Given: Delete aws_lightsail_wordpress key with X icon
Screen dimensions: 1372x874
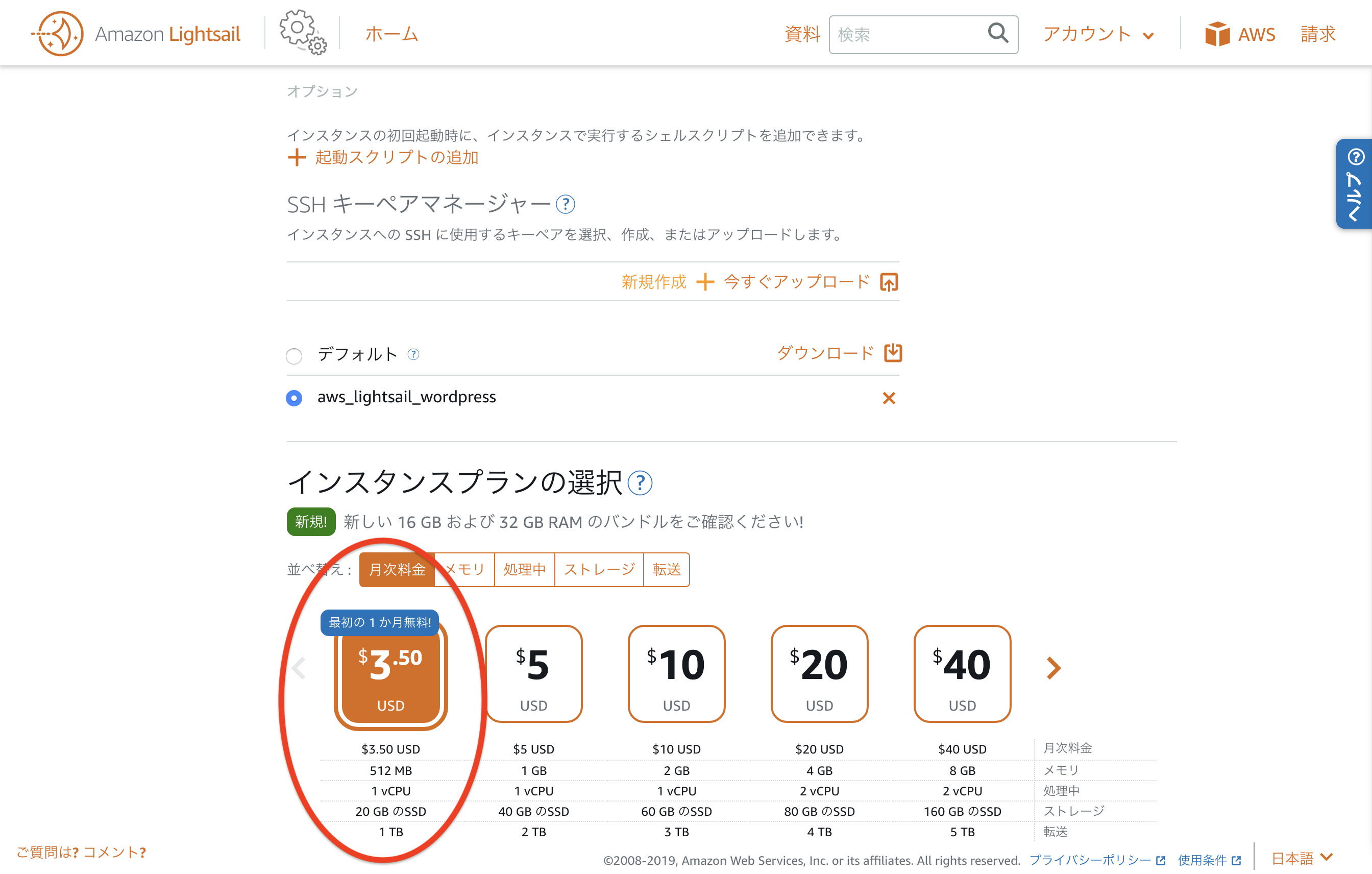Looking at the screenshot, I should point(889,398).
